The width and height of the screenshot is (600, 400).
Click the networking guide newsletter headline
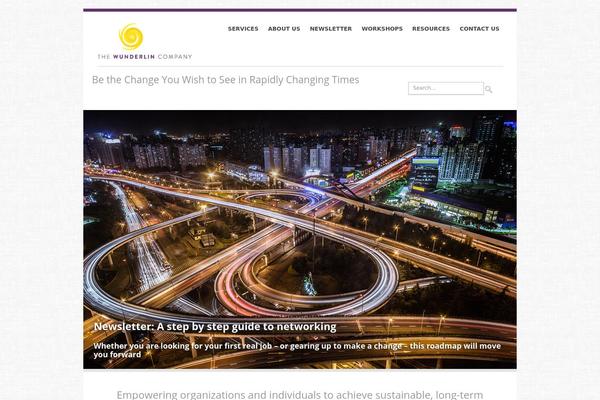(215, 327)
